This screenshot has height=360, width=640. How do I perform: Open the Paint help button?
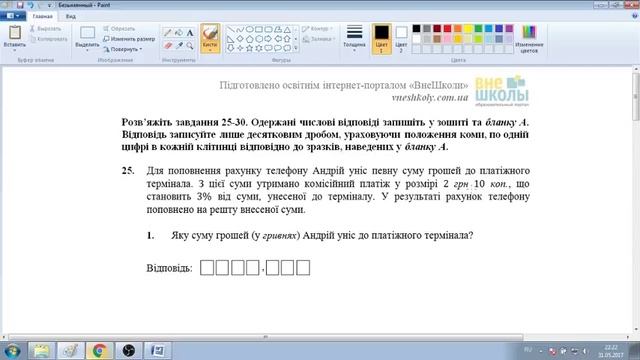click(x=635, y=16)
